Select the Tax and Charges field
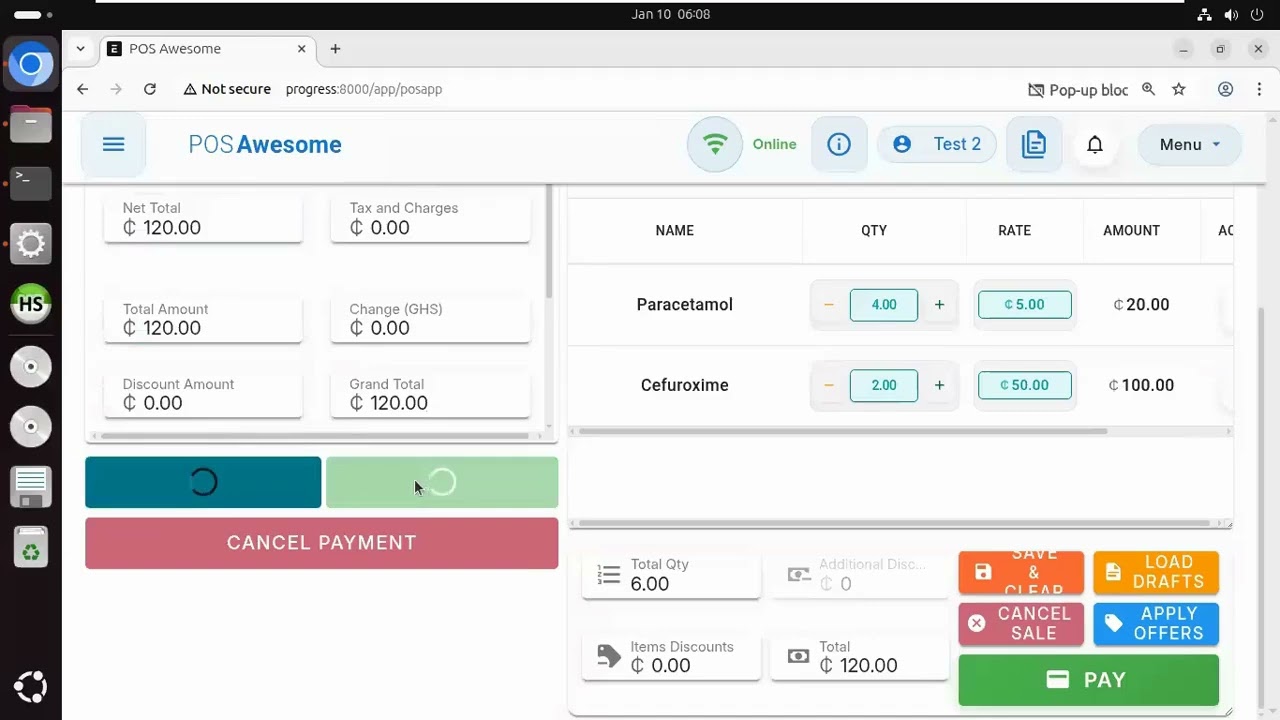This screenshot has width=1280, height=720. tap(430, 219)
